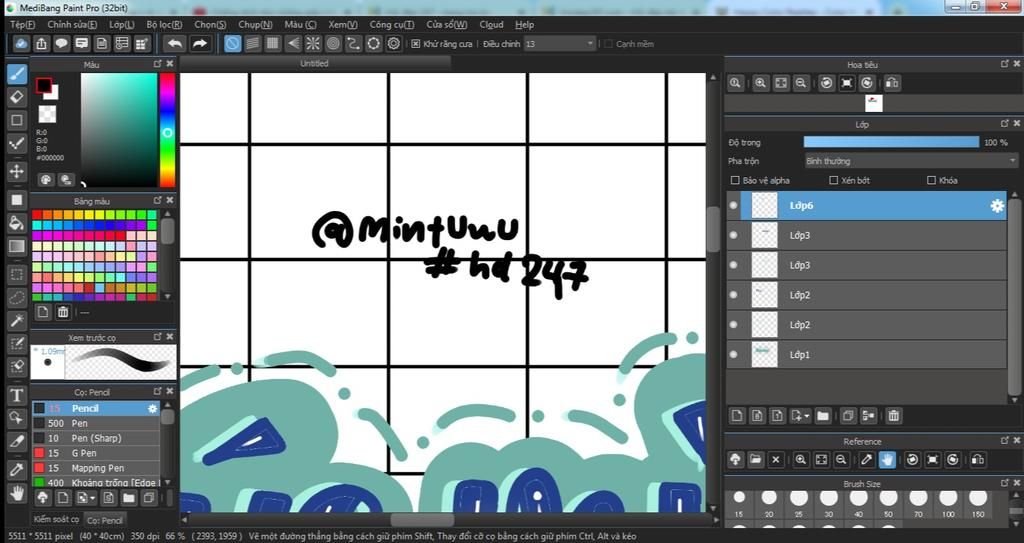
Task: Add new layer folder in Lớp panel
Action: 823,416
